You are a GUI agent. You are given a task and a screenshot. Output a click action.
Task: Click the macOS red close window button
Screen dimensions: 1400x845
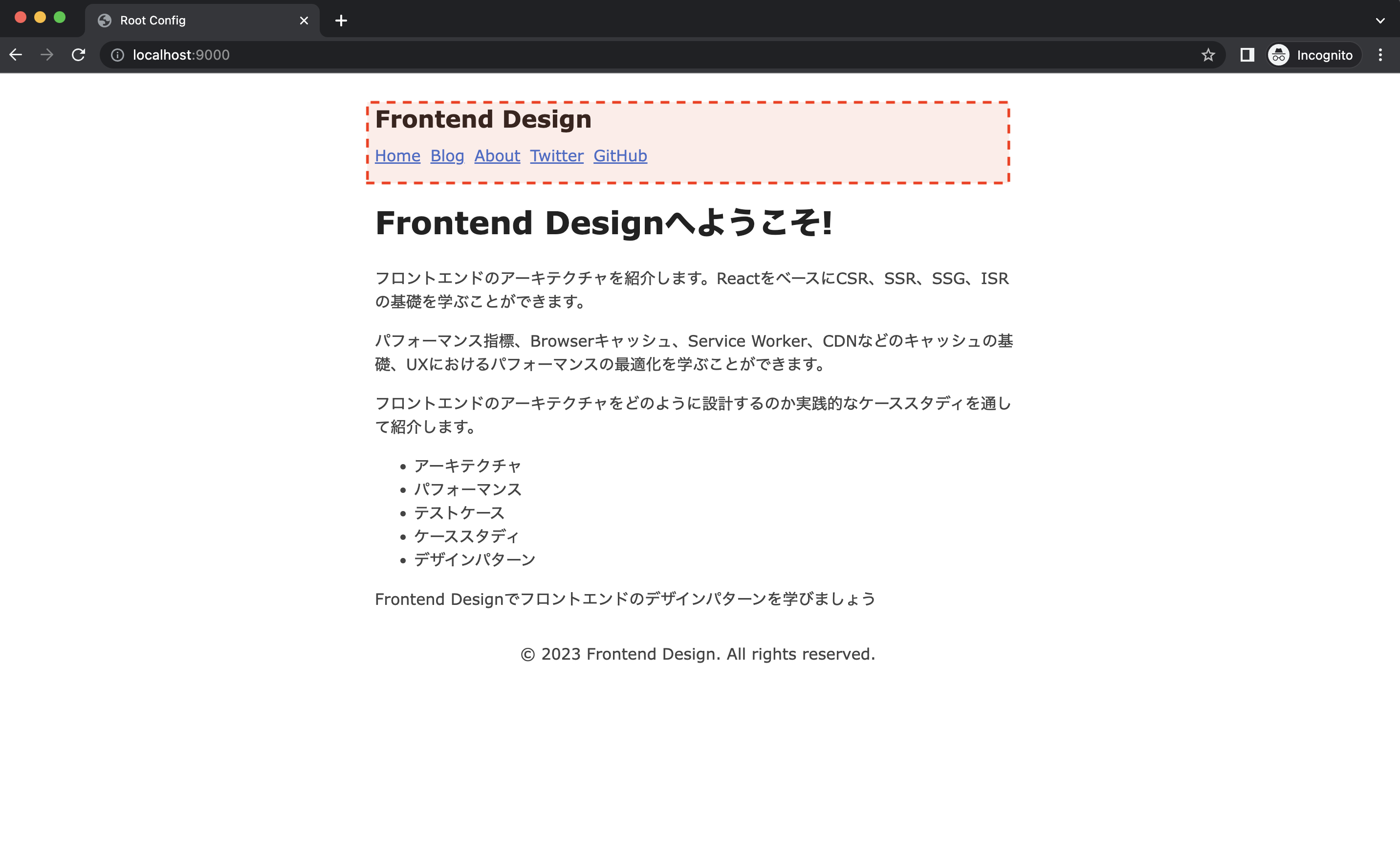tap(21, 18)
